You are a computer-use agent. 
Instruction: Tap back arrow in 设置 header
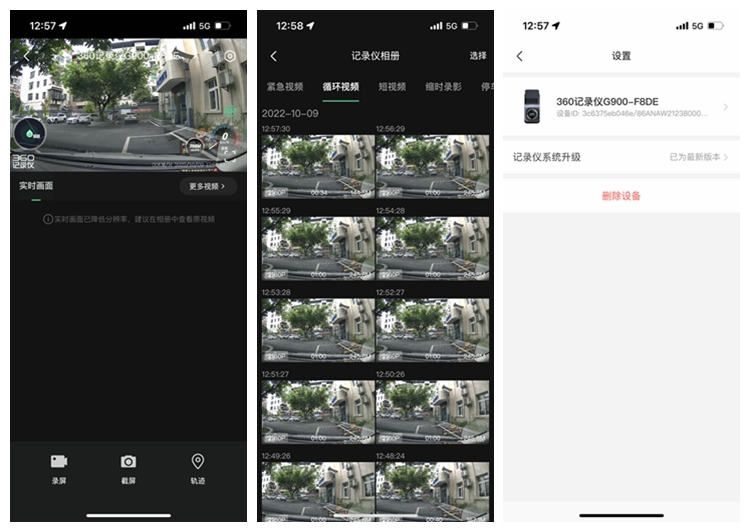[x=520, y=56]
